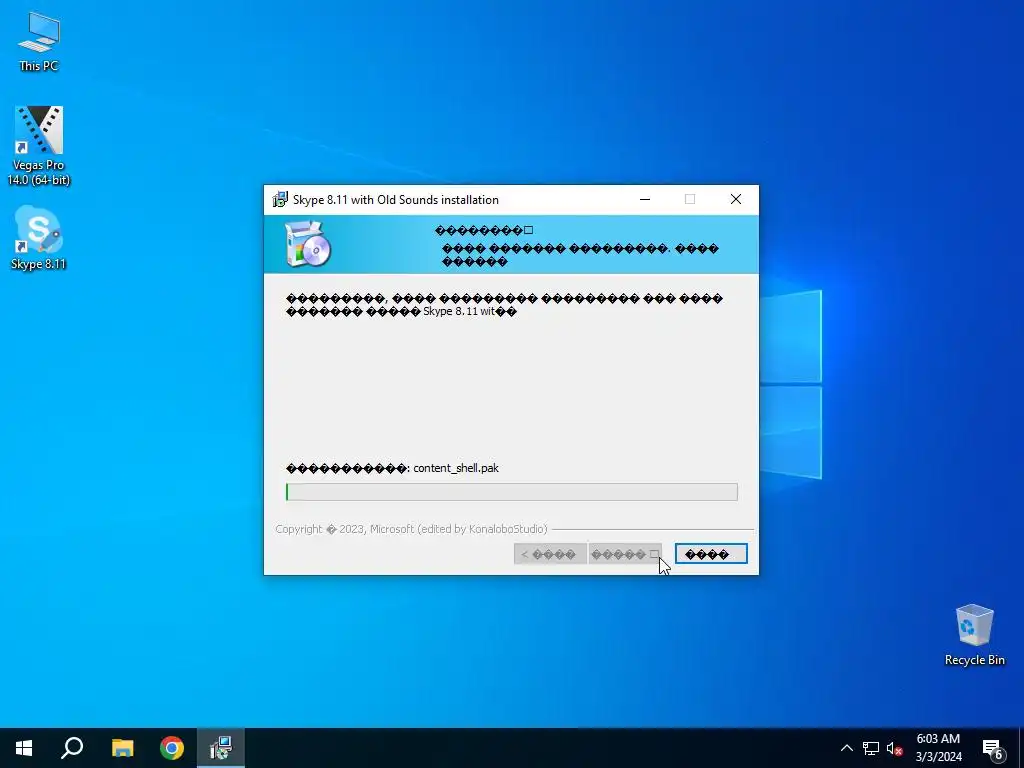Close the Skype installation window
Image resolution: width=1024 pixels, height=768 pixels.
pos(736,200)
